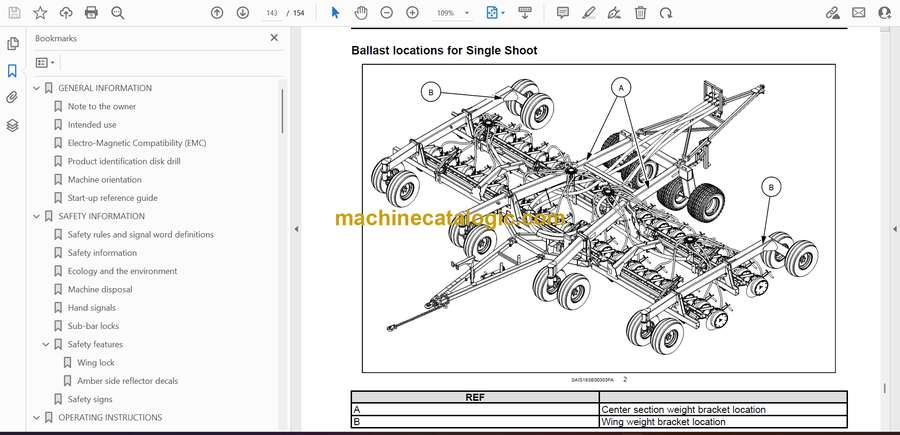Collapse Safety features bookmark subgroup
Viewport: 900px width, 435px height.
pyautogui.click(x=46, y=344)
